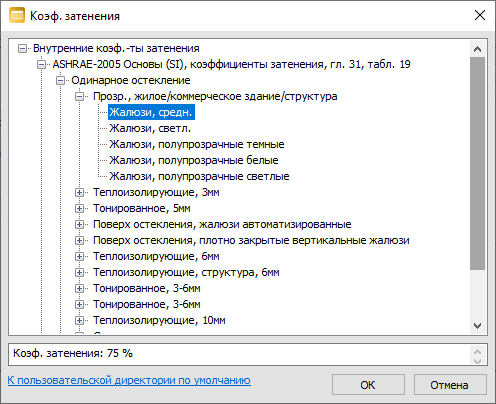Image resolution: width=496 pixels, height=404 pixels.
Task: Expand the Тонированное, 5мм node
Action: click(x=79, y=208)
